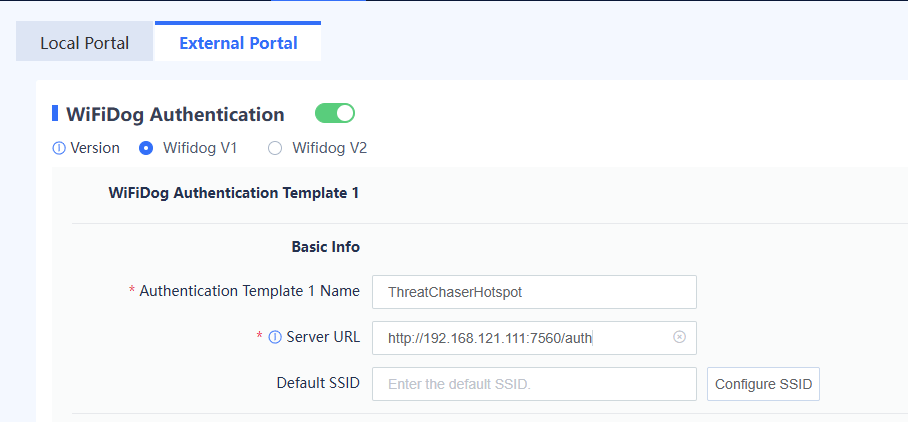Click the WiFiDog Authentication Template 1 header
The height and width of the screenshot is (422, 908).
click(233, 193)
